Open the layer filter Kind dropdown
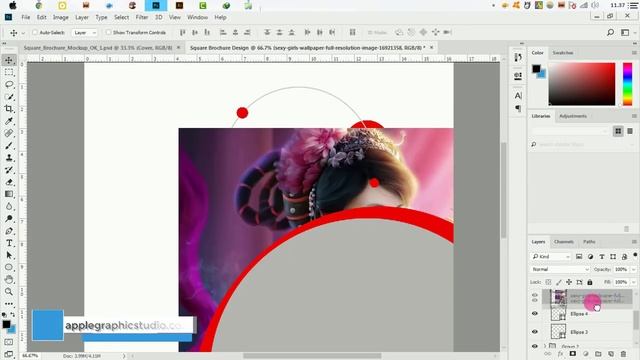Image resolution: width=640 pixels, height=360 pixels. coord(551,256)
